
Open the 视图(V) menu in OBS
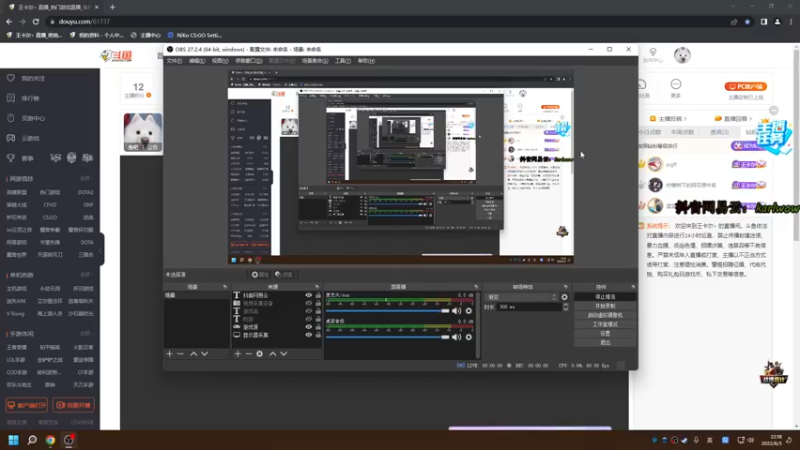[220, 61]
